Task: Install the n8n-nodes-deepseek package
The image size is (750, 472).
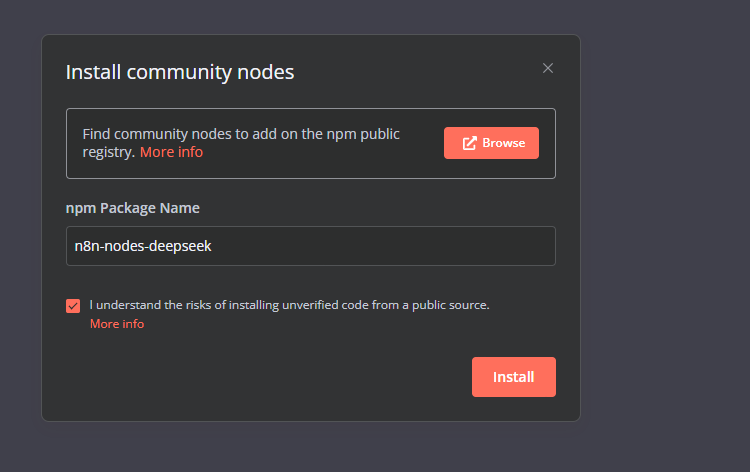Action: pos(514,377)
